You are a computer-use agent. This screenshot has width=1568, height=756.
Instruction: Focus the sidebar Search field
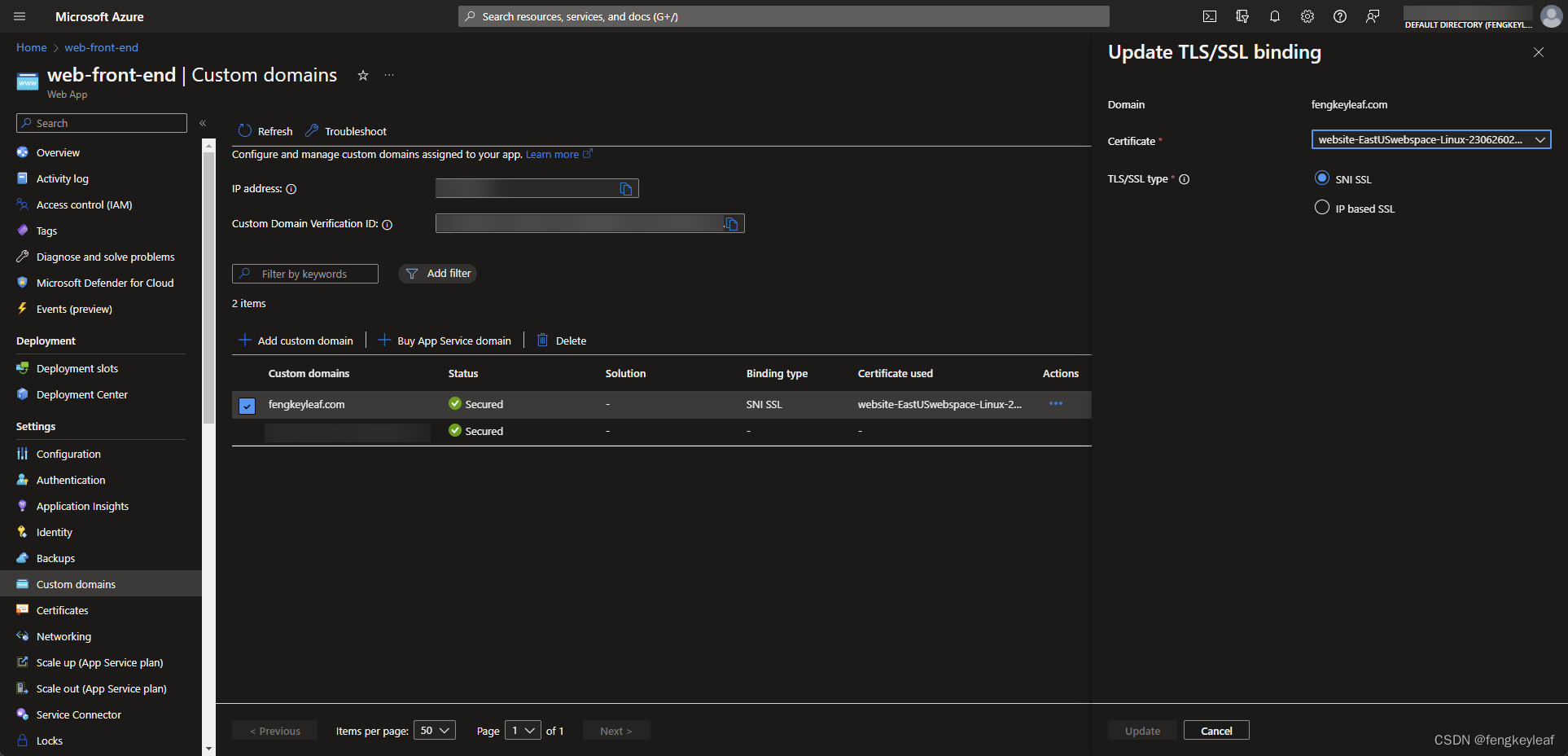pos(102,123)
